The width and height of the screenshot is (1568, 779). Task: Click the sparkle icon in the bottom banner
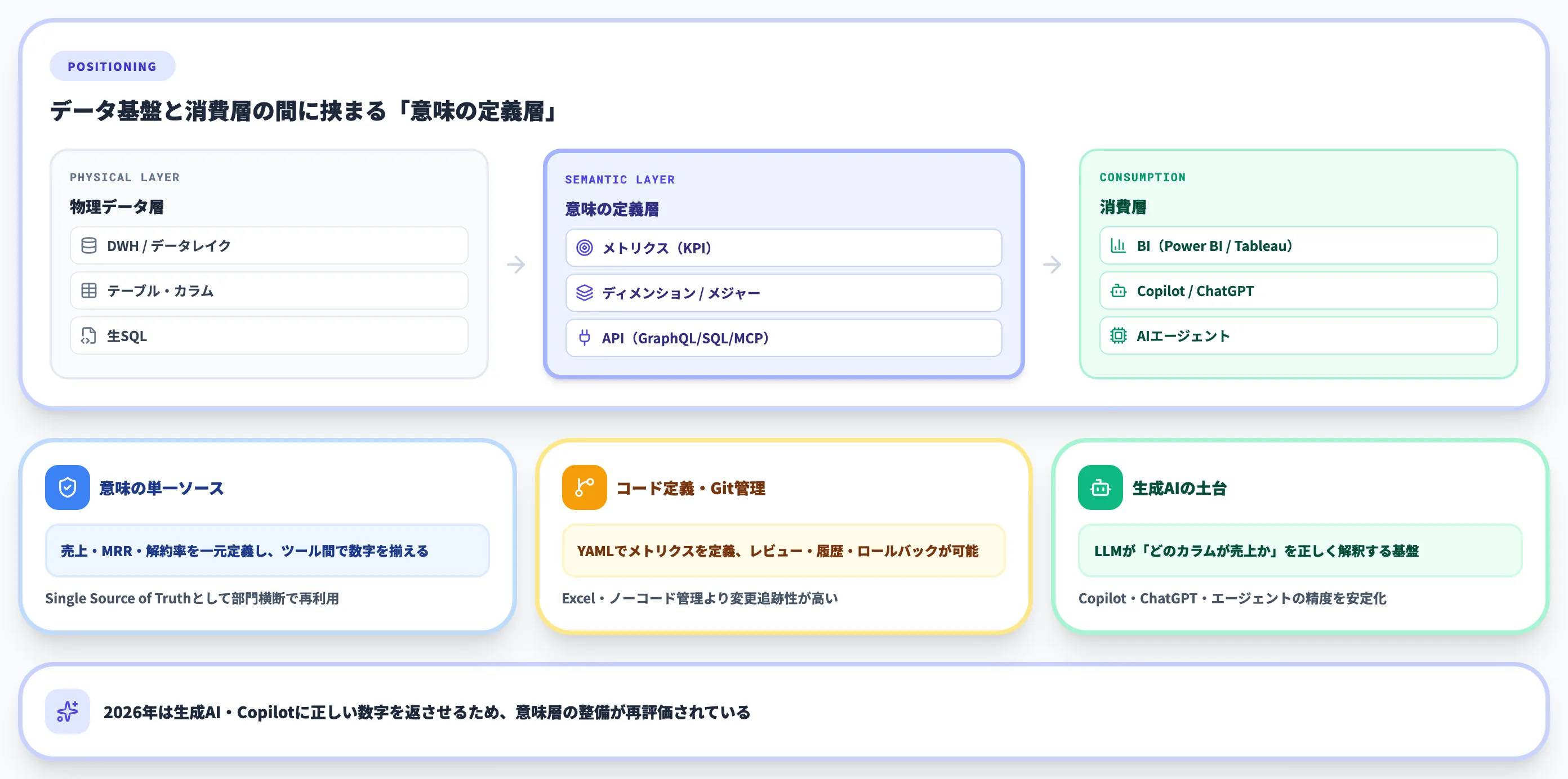(x=67, y=711)
